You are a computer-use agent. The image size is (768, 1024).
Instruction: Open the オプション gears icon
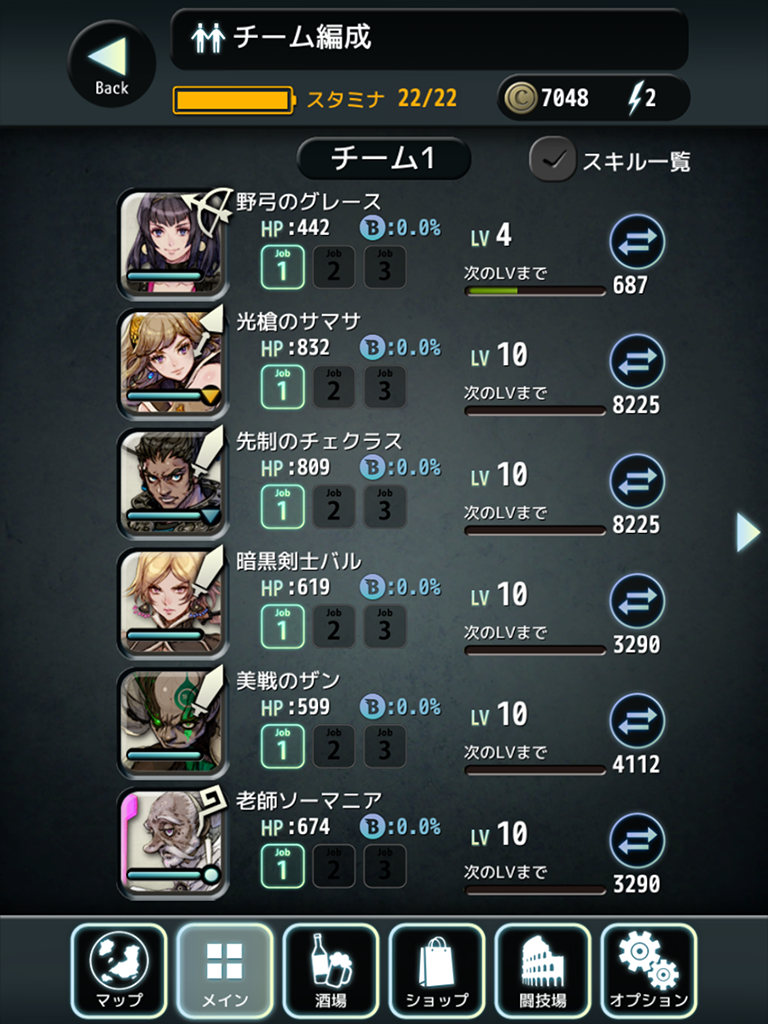point(648,970)
